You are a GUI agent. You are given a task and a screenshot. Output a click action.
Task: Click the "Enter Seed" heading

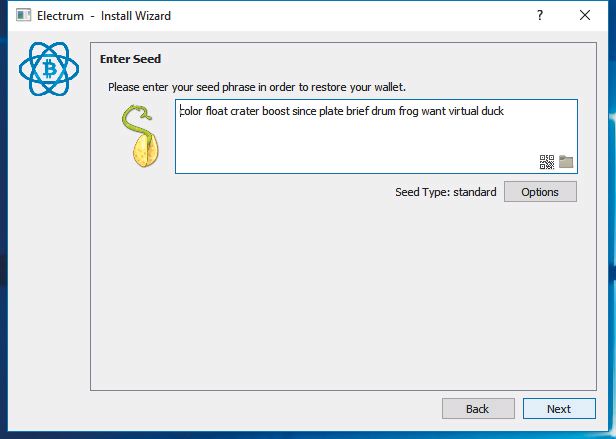pyautogui.click(x=130, y=59)
